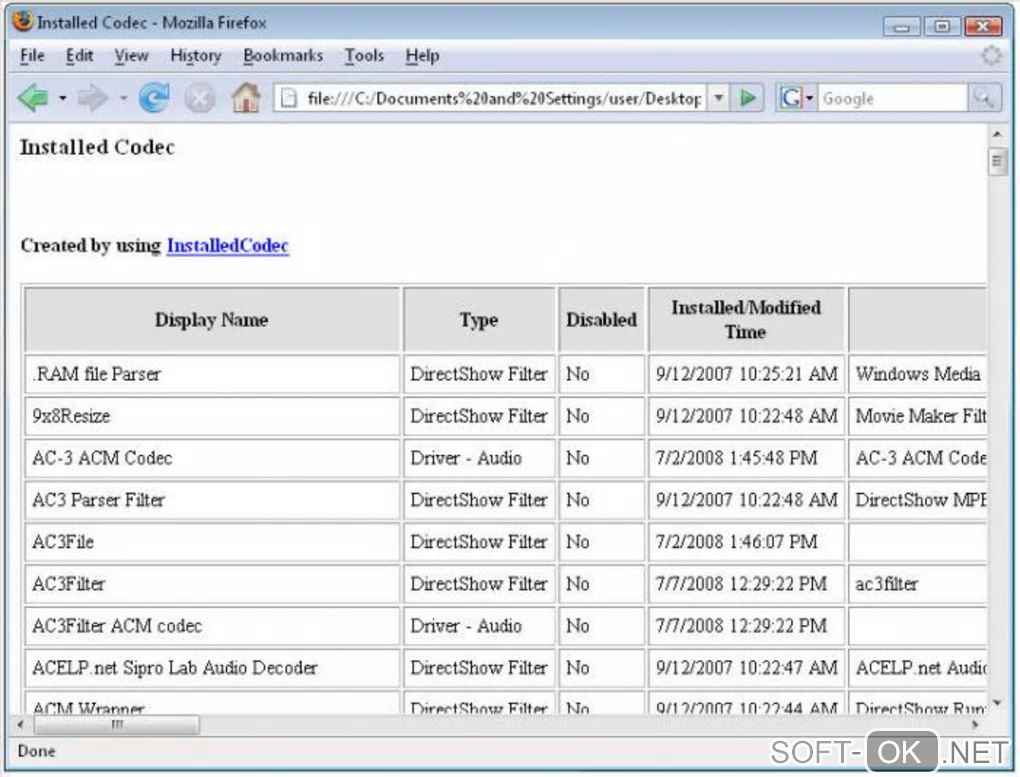Click the horizontal scrollbar right arrow
The width and height of the screenshot is (1020, 777).
point(975,724)
